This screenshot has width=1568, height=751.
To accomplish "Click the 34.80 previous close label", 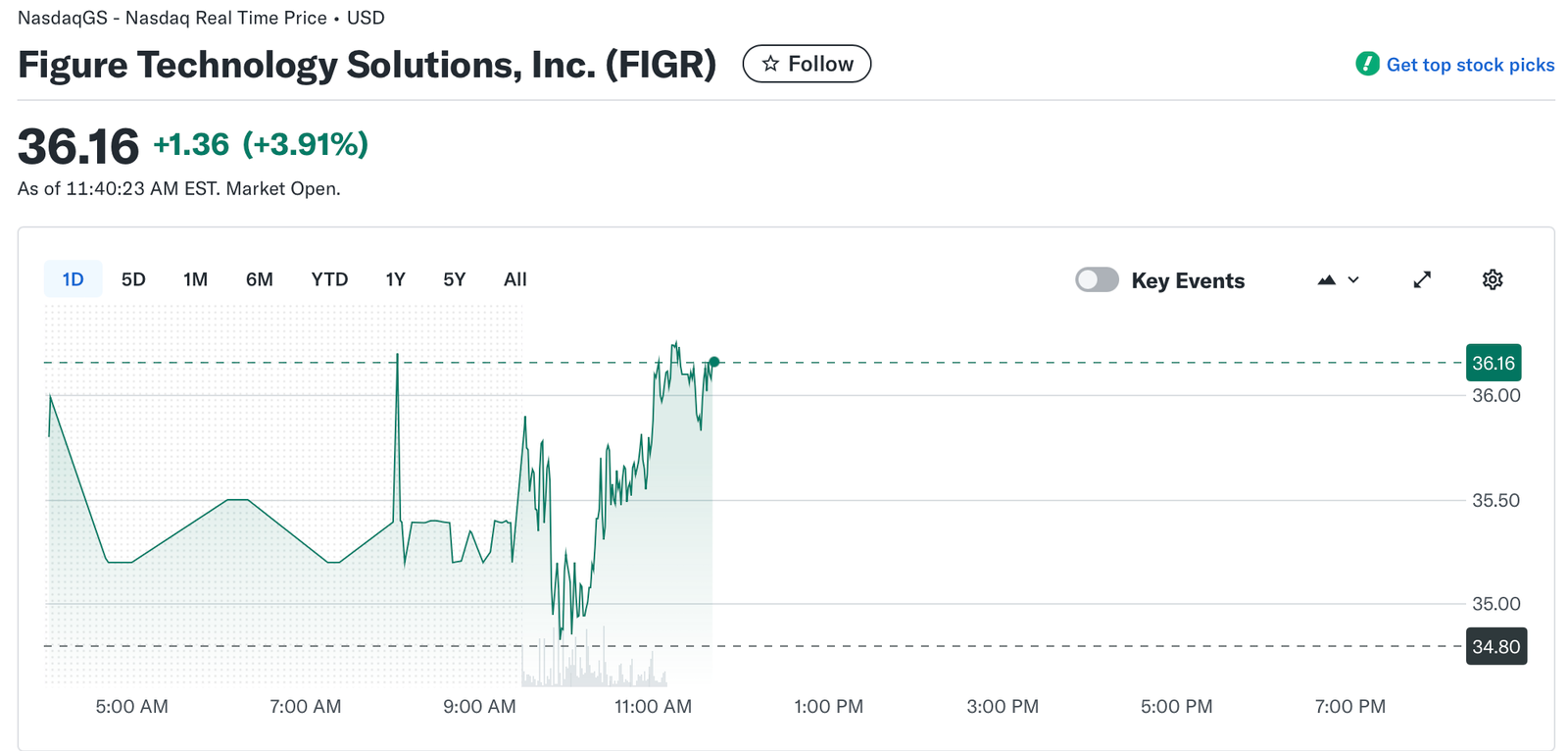I will point(1495,646).
